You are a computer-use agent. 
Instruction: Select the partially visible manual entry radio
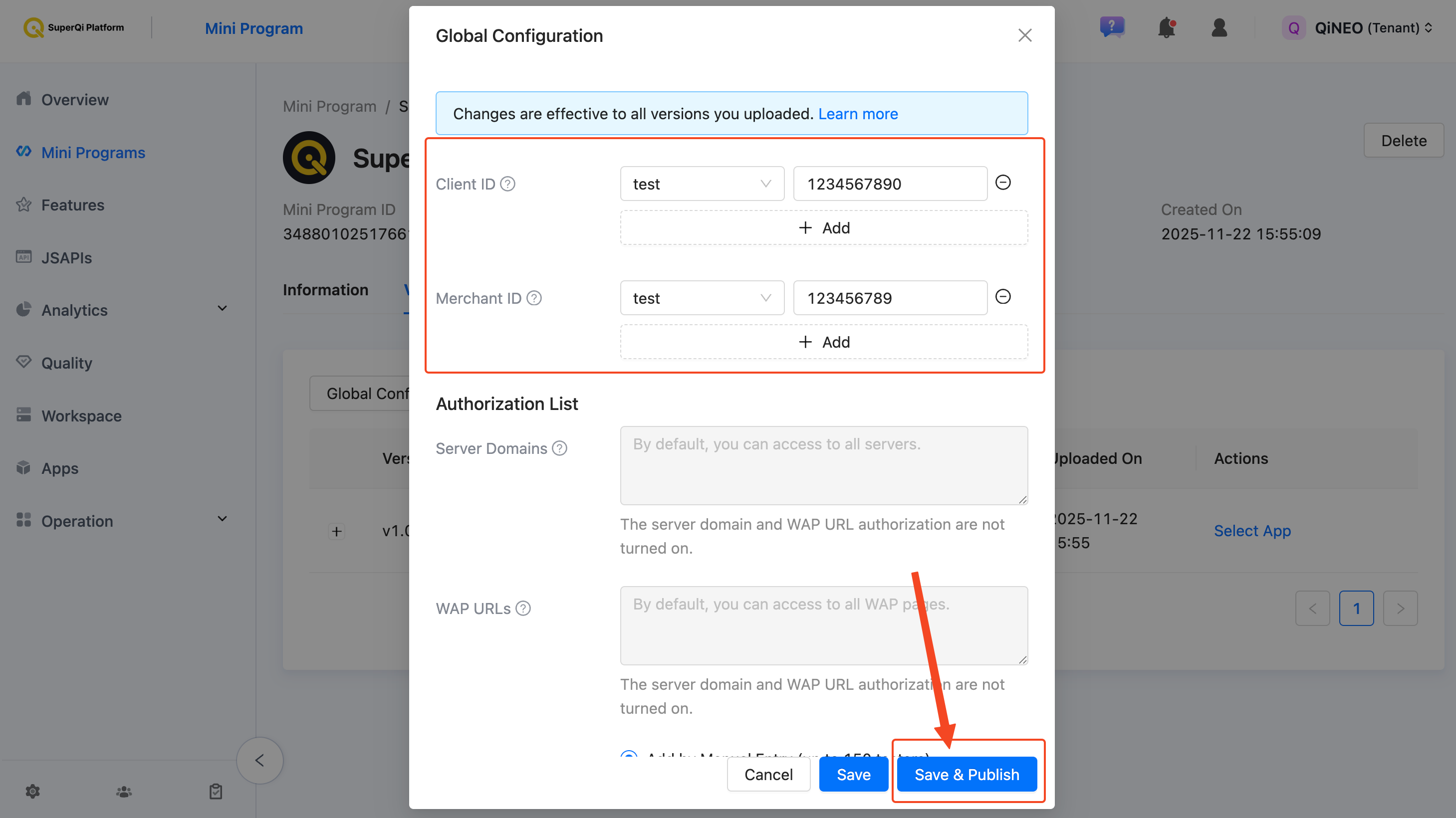pyautogui.click(x=629, y=754)
